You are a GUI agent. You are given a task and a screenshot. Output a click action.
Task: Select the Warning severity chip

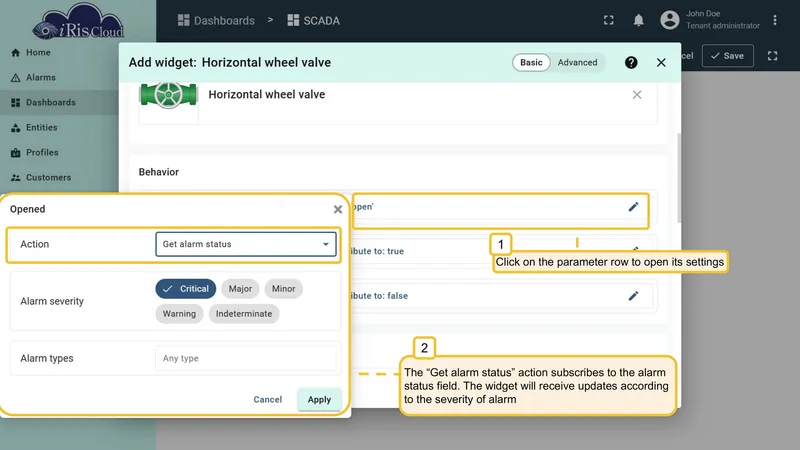tap(179, 314)
